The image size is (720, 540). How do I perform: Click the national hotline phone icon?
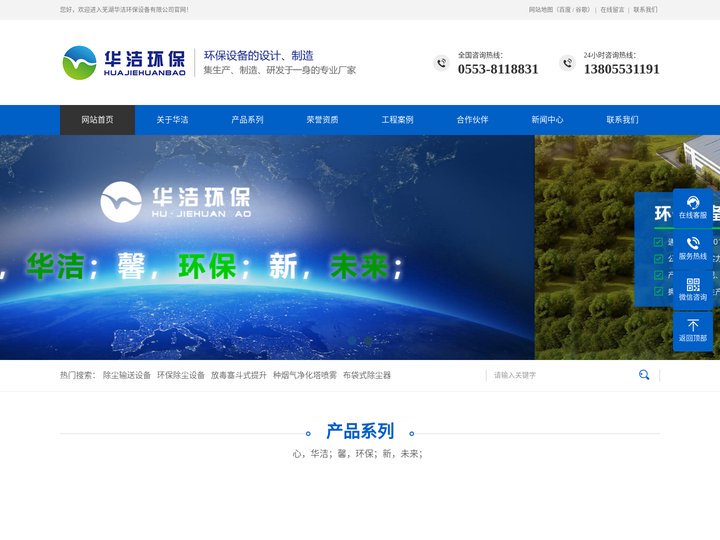tap(442, 63)
